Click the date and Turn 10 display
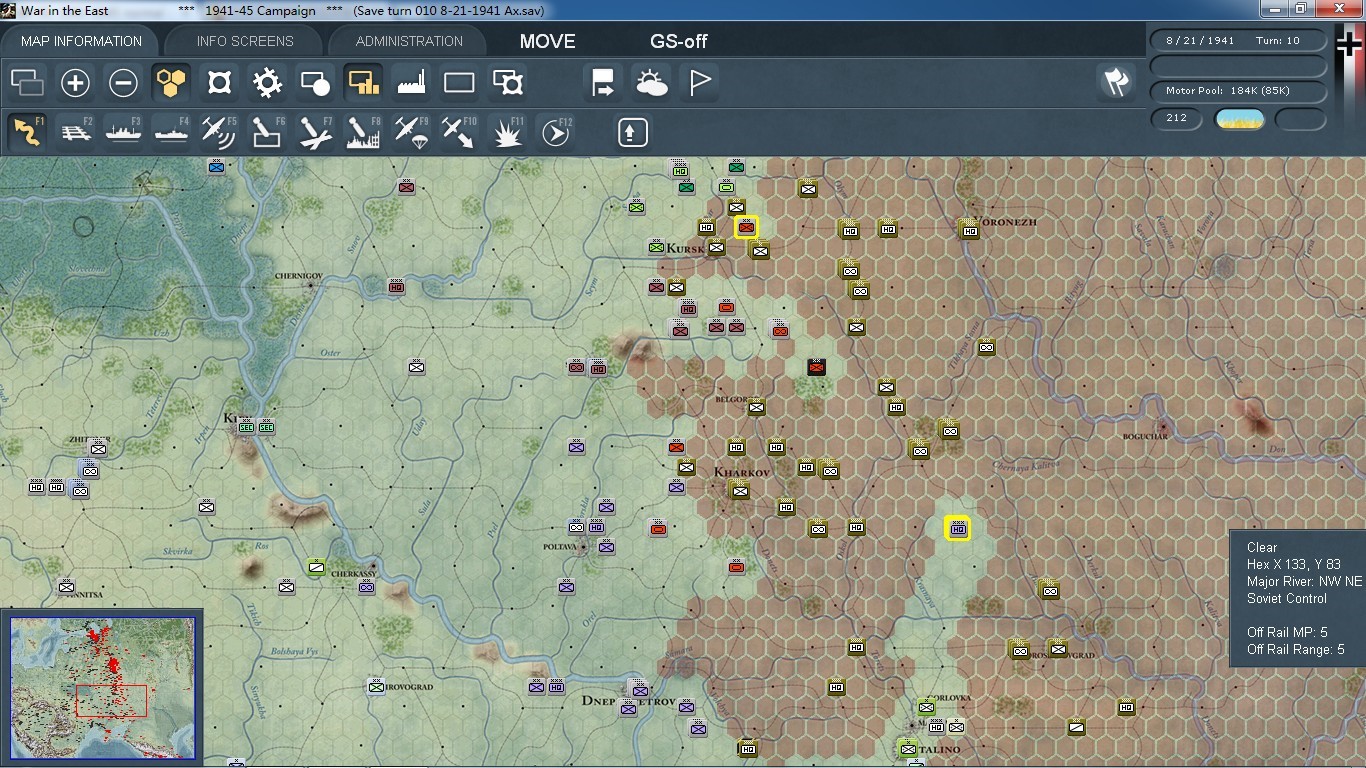The image size is (1366, 768). point(1238,41)
